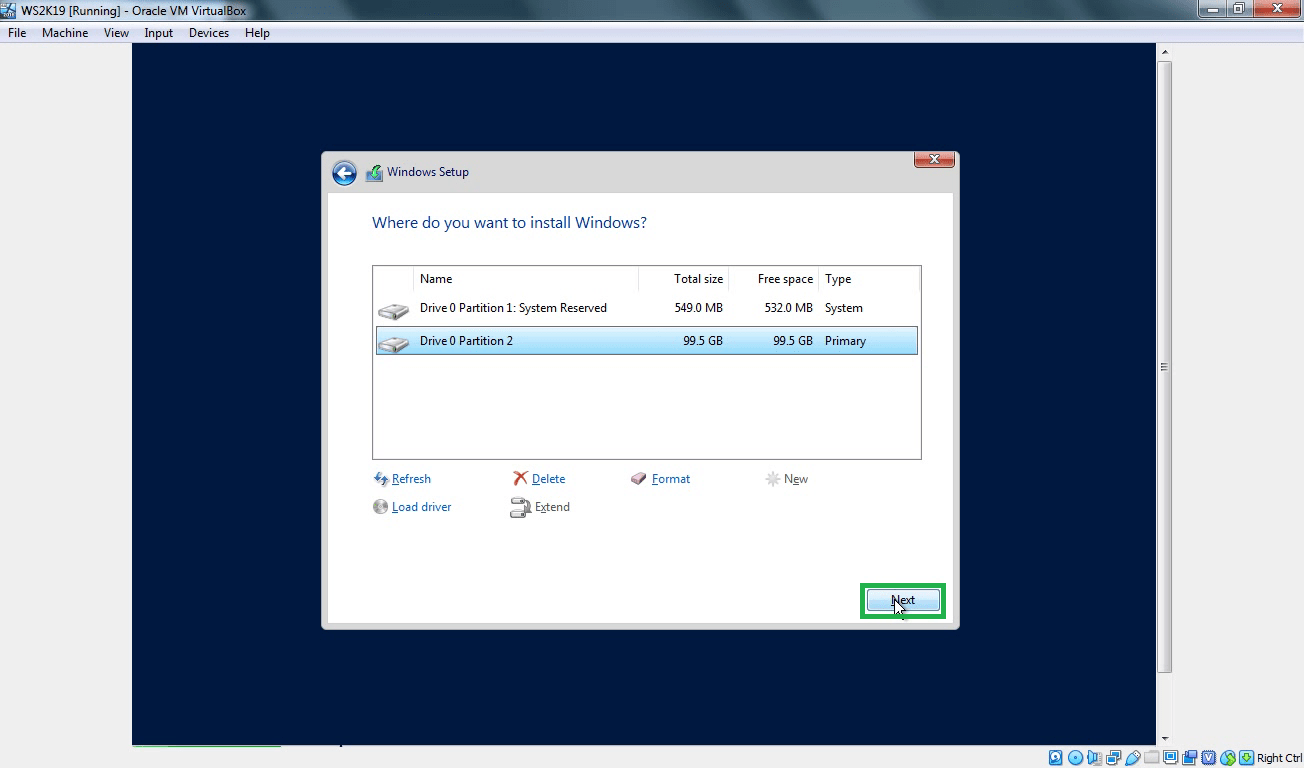This screenshot has height=768, width=1304.
Task: Click the vertical scrollbar thumb of the VM window
Action: click(1164, 366)
